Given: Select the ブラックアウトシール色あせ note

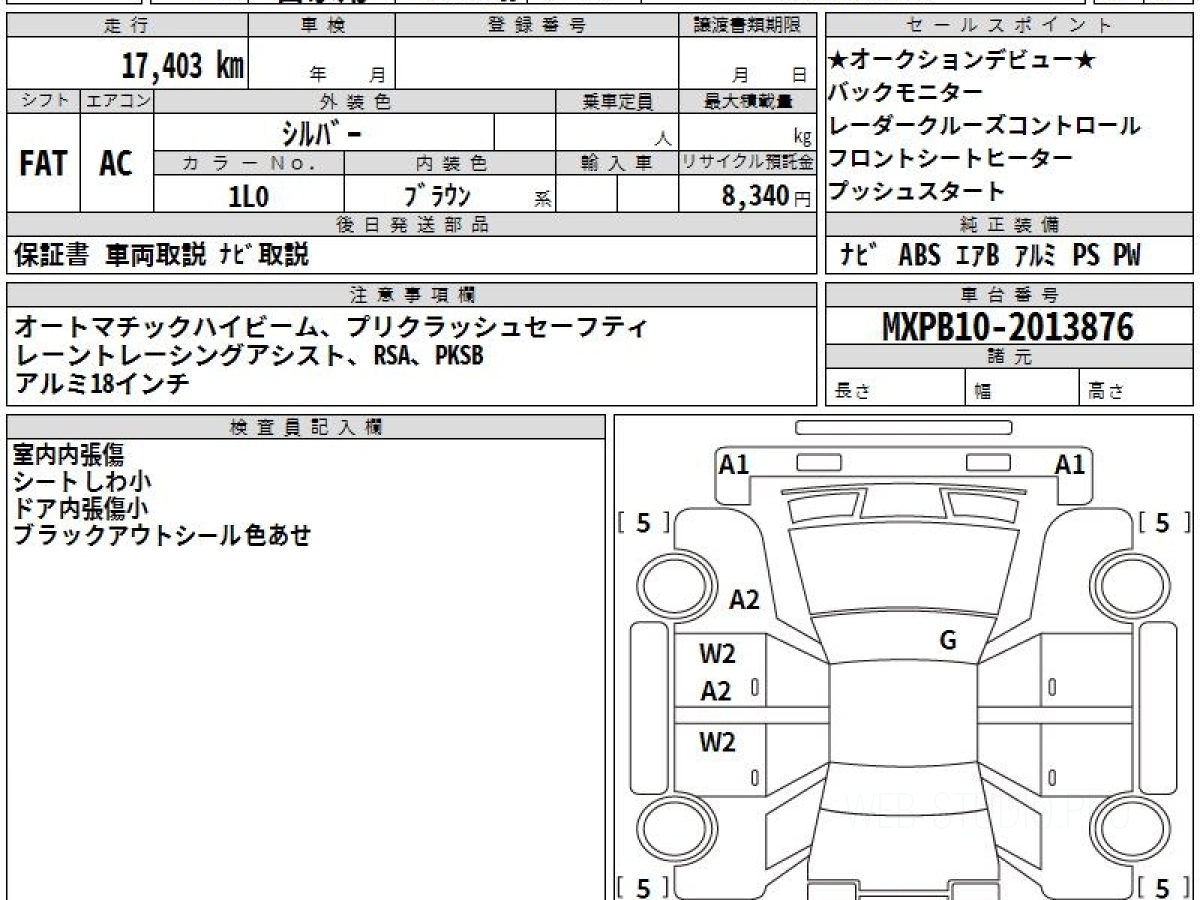Looking at the screenshot, I should point(162,535).
